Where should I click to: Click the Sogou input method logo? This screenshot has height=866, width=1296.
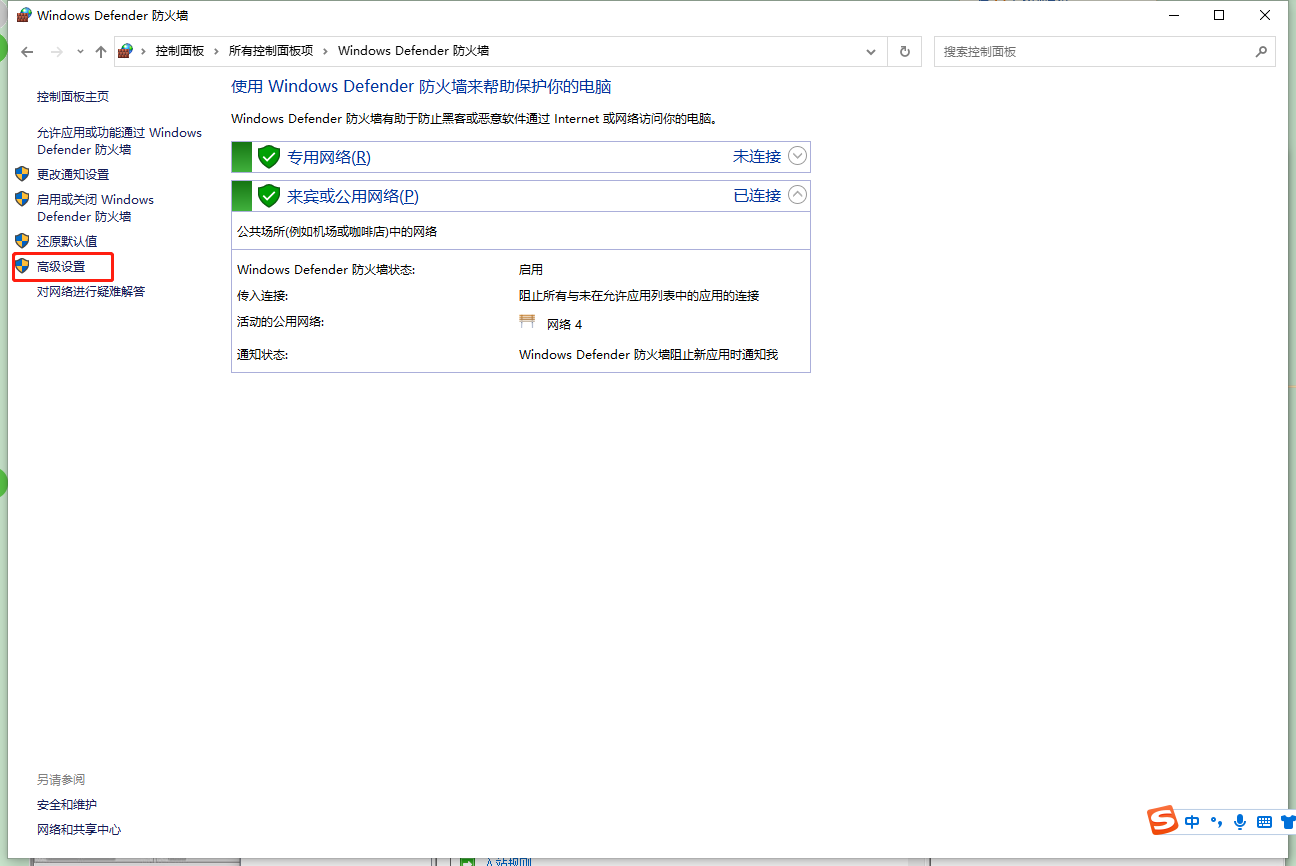(x=1162, y=821)
